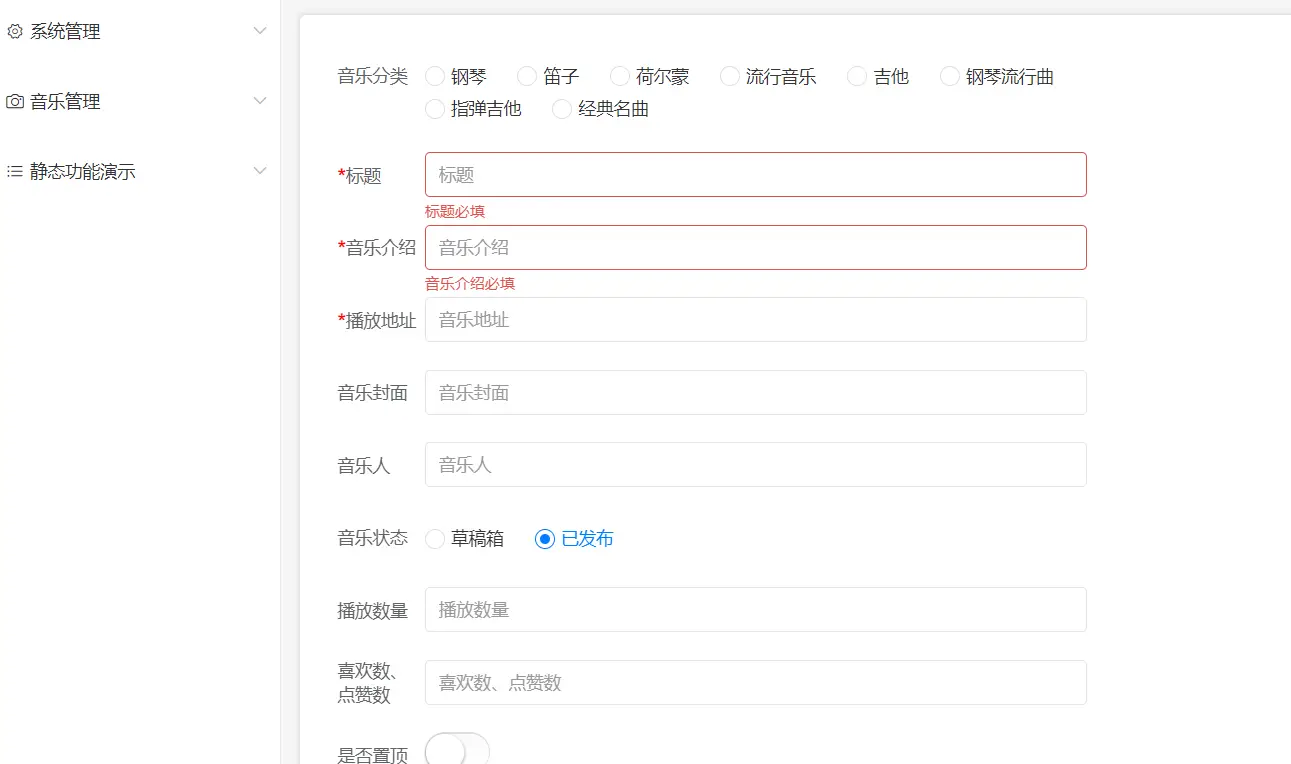
Task: Select 流行音乐 as the music category
Action: [x=730, y=77]
